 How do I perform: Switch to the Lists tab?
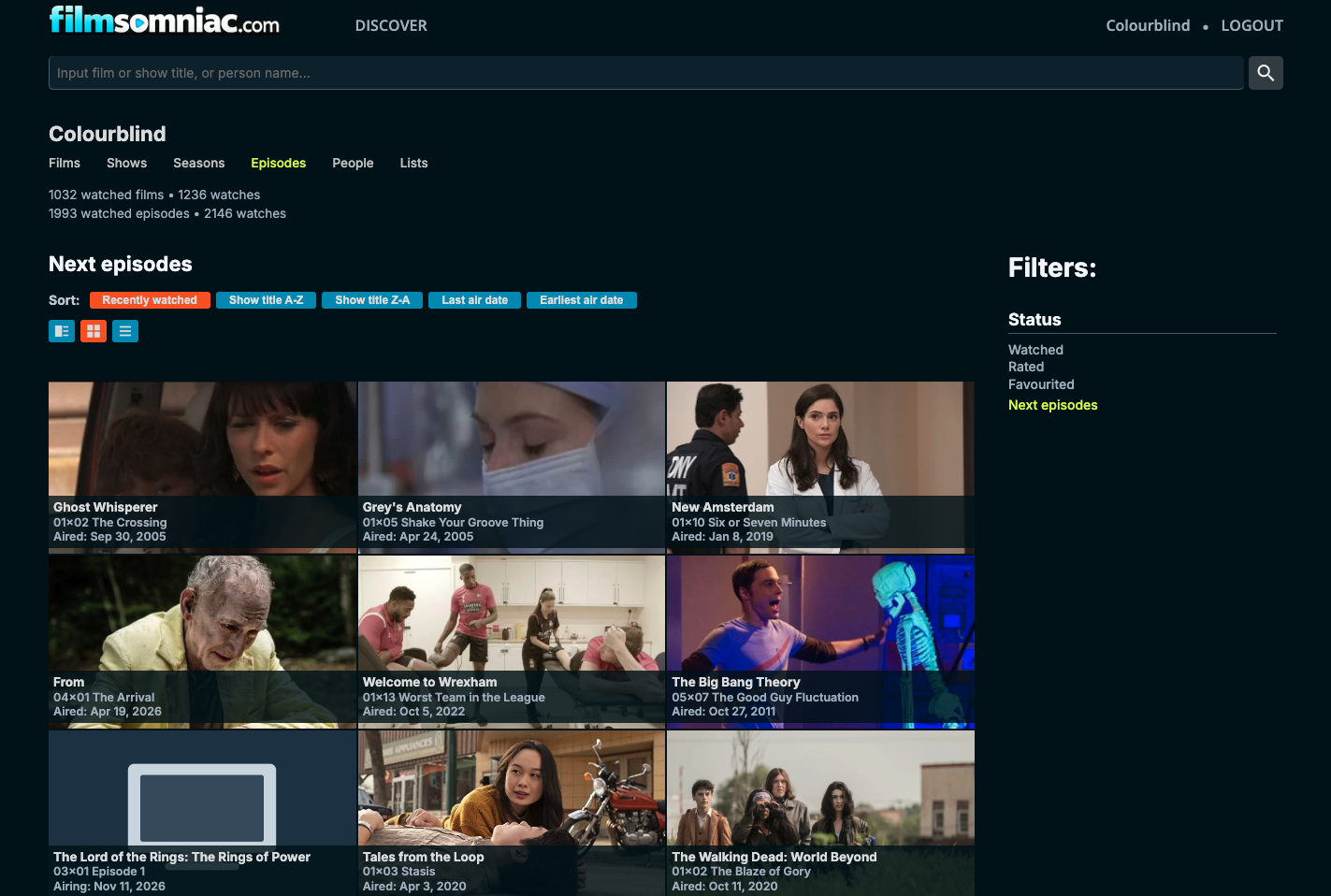[413, 163]
